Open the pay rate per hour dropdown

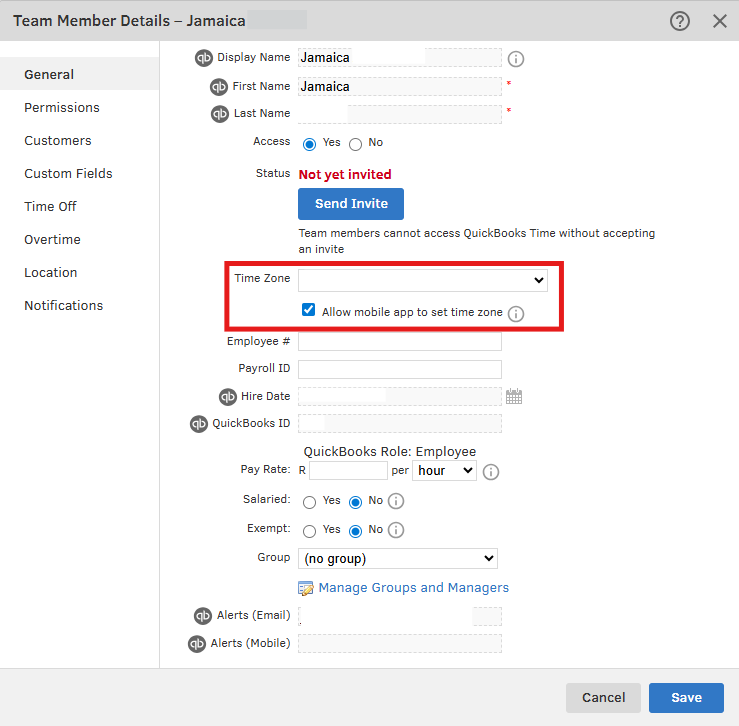tap(444, 471)
